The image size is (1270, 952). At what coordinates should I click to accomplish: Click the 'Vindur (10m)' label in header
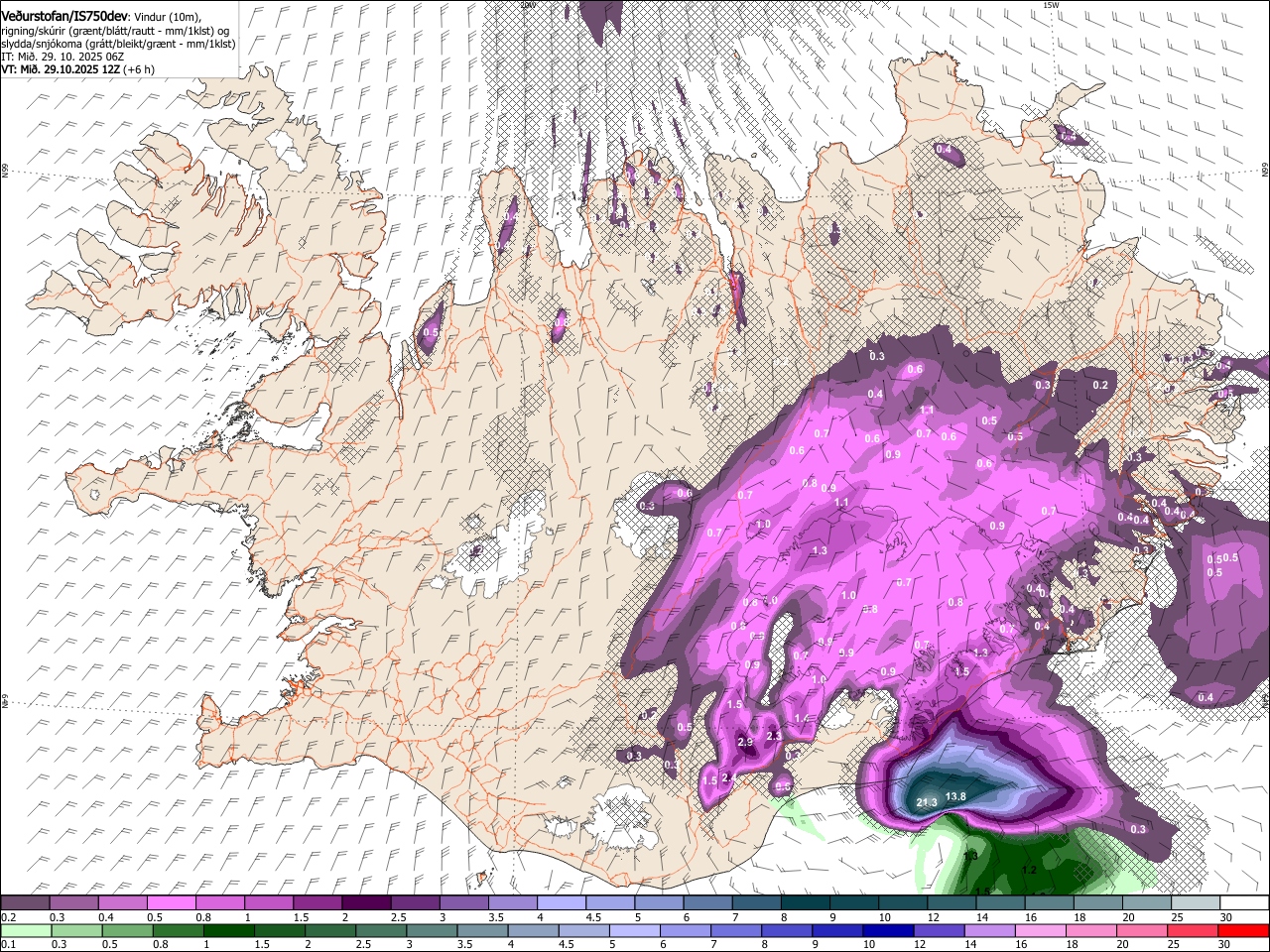point(167,18)
